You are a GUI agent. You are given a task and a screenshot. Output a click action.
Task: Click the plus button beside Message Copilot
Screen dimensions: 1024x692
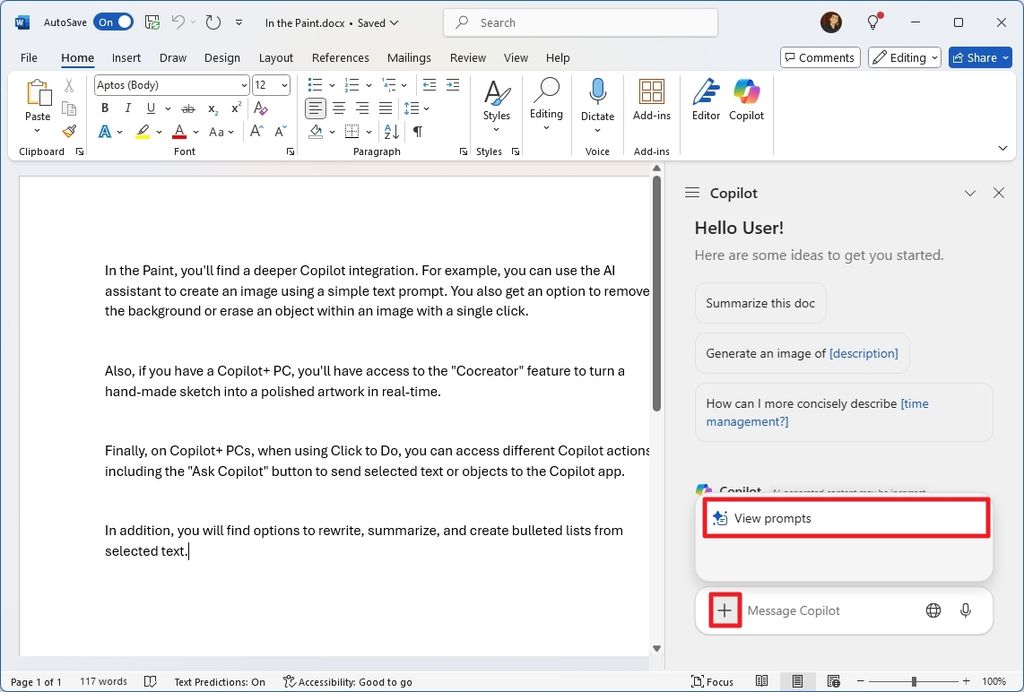pyautogui.click(x=724, y=610)
